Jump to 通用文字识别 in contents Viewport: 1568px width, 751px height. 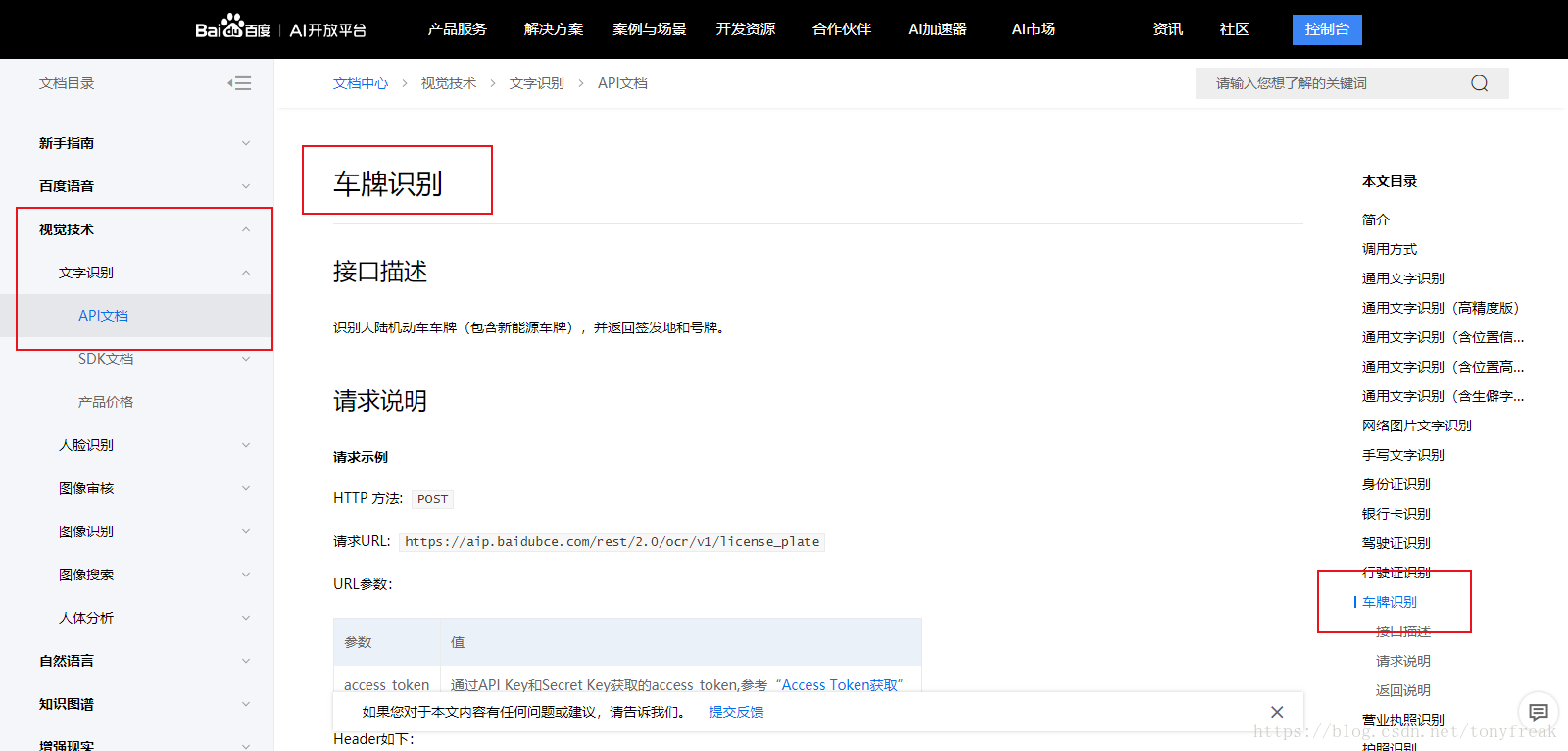[x=1403, y=278]
